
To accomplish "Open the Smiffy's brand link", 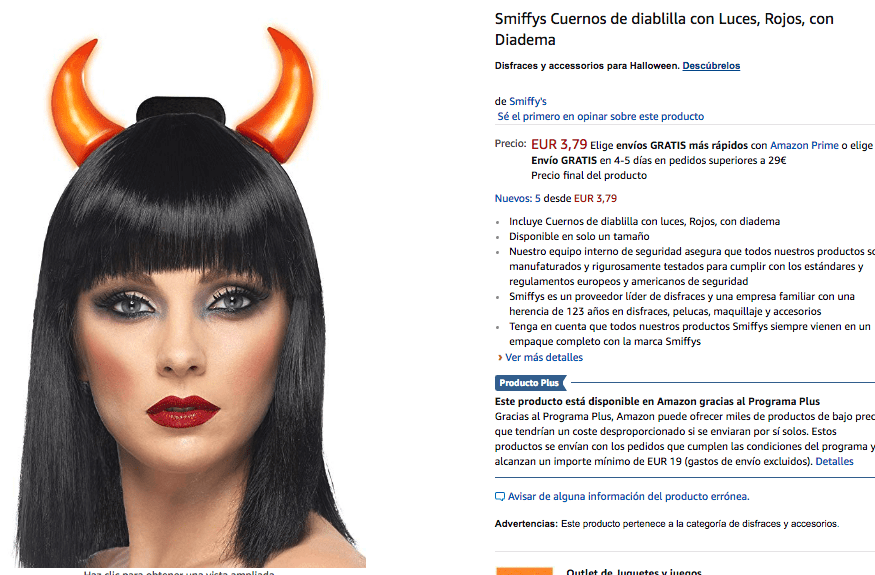I will coord(527,102).
